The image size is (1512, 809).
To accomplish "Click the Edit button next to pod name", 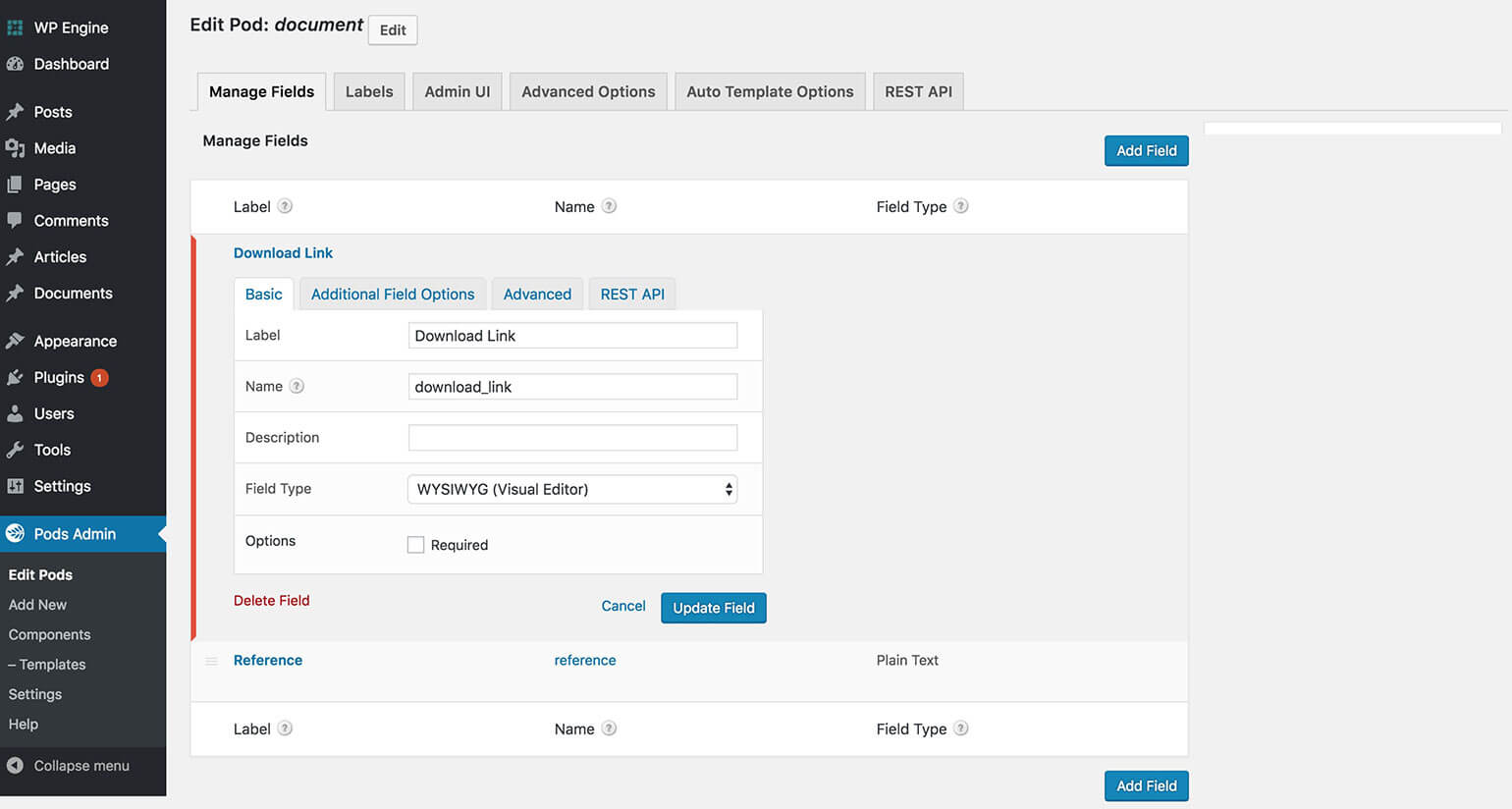I will (393, 30).
